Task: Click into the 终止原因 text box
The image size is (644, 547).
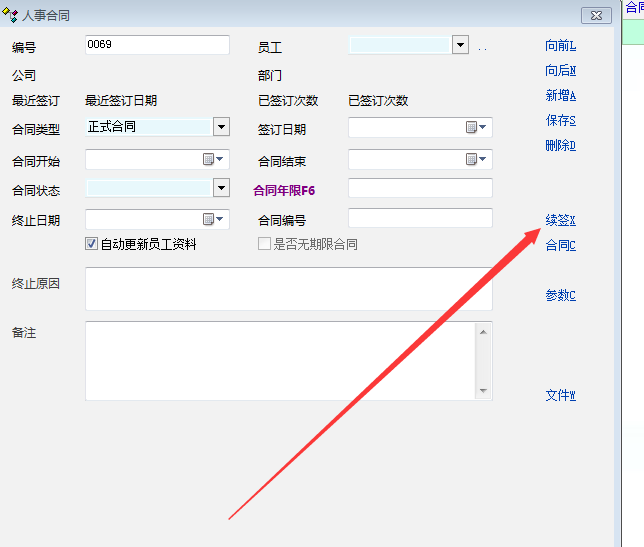Action: [288, 288]
